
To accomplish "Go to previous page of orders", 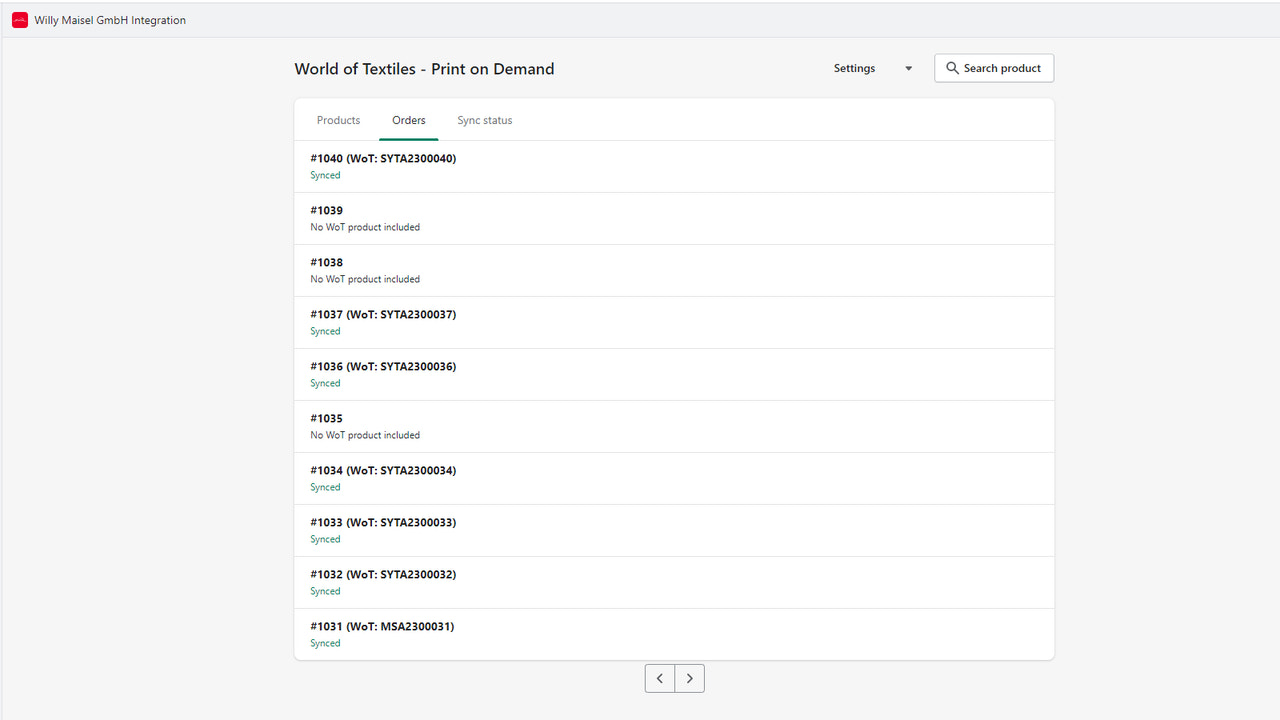I will coord(660,678).
